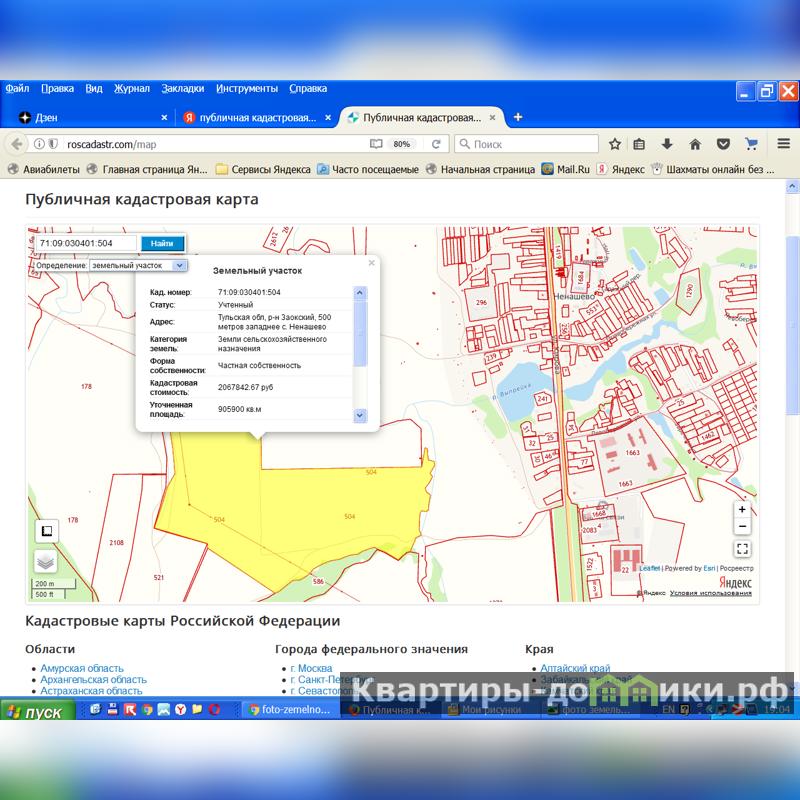
Task: Open the Амурская область link
Action: point(82,668)
